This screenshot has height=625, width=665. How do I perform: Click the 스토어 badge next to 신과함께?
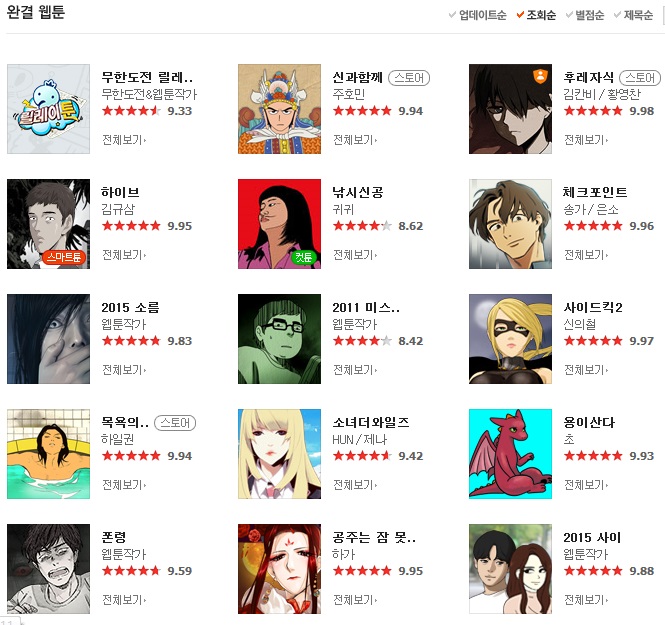coord(409,78)
